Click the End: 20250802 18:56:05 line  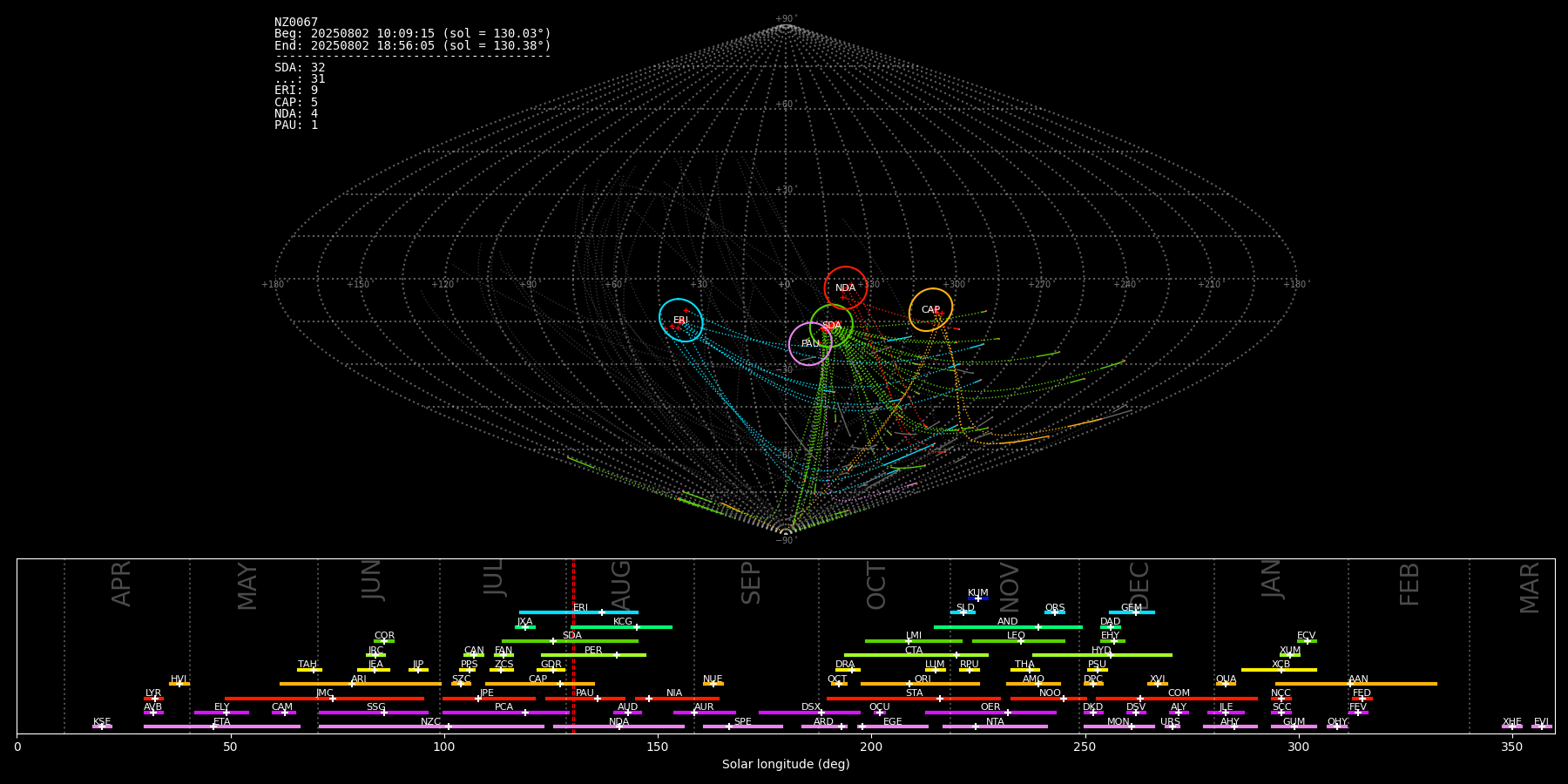click(x=413, y=45)
